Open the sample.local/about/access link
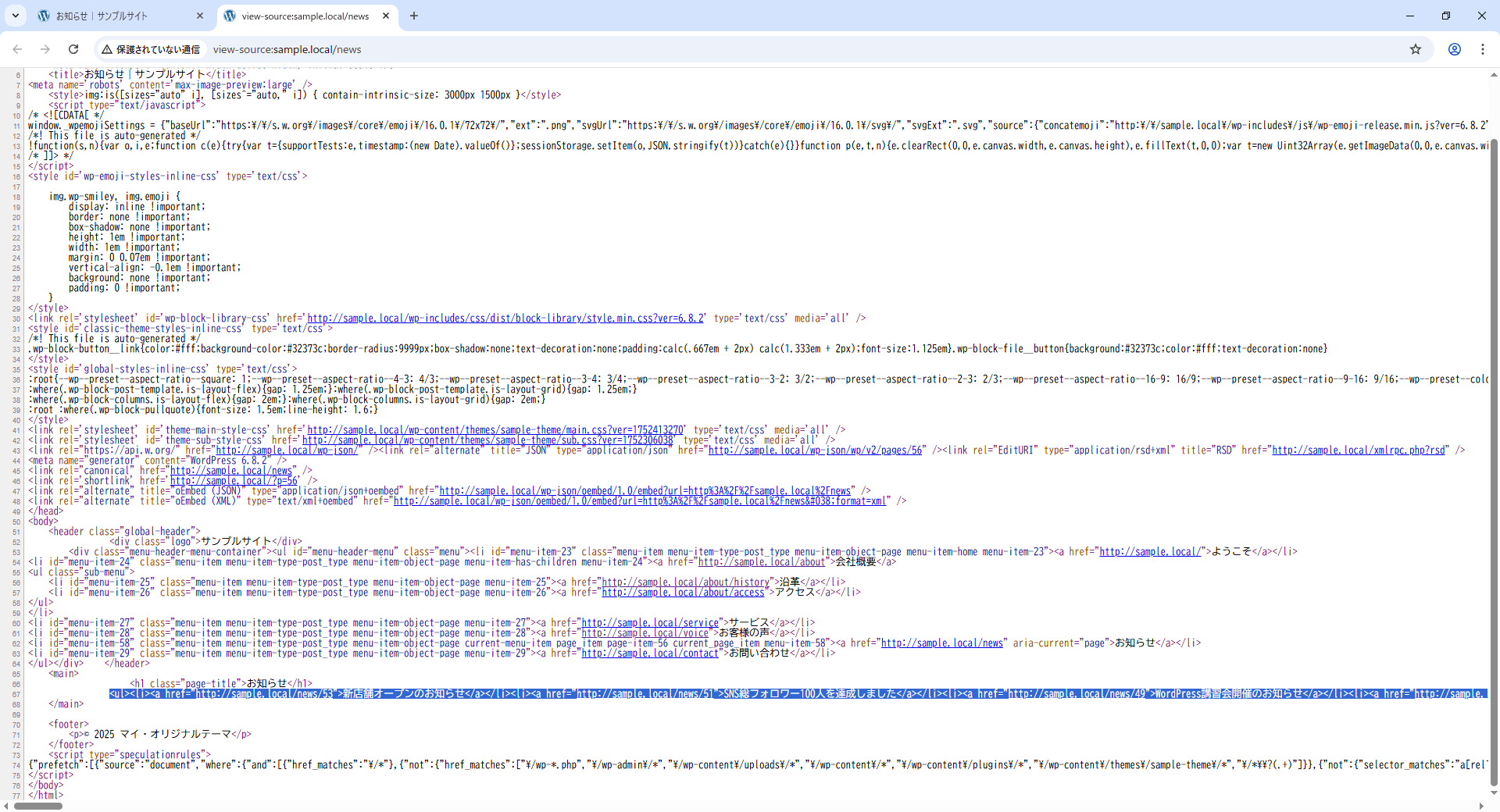Viewport: 1500px width, 812px height. point(683,593)
